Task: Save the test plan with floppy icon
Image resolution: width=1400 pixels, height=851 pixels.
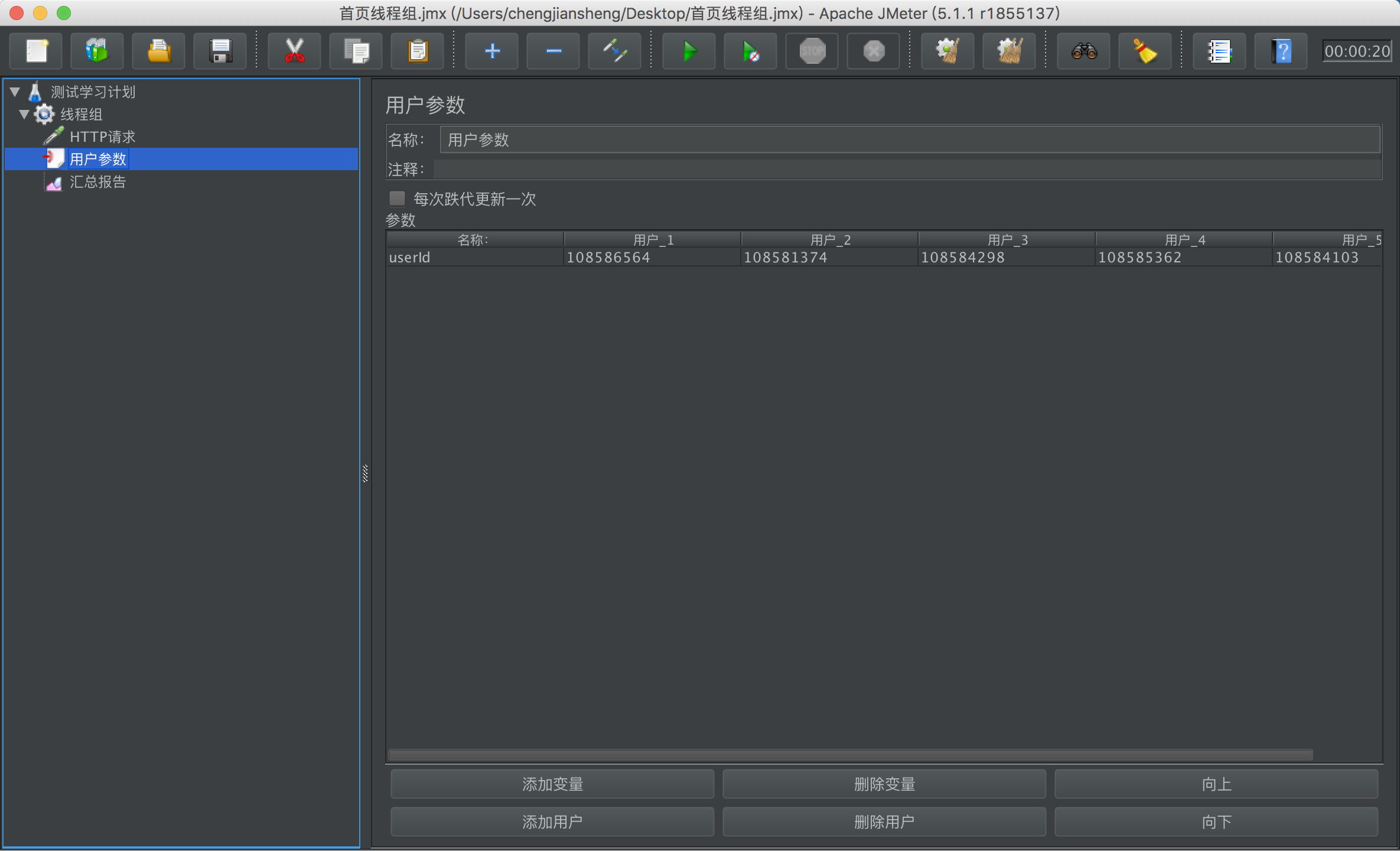Action: coord(220,51)
